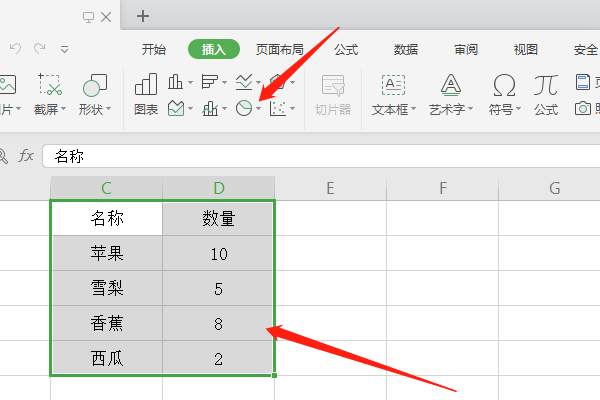The height and width of the screenshot is (400, 600).
Task: Close the current document tab
Action: pyautogui.click(x=106, y=17)
